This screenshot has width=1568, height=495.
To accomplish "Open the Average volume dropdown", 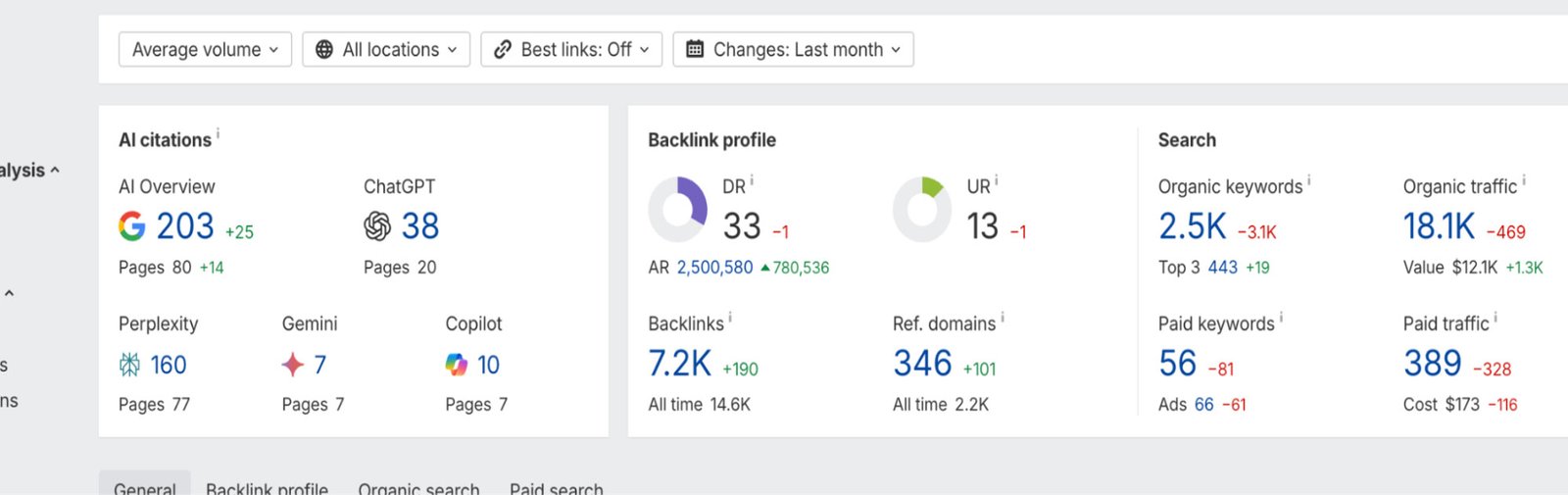I will [205, 50].
